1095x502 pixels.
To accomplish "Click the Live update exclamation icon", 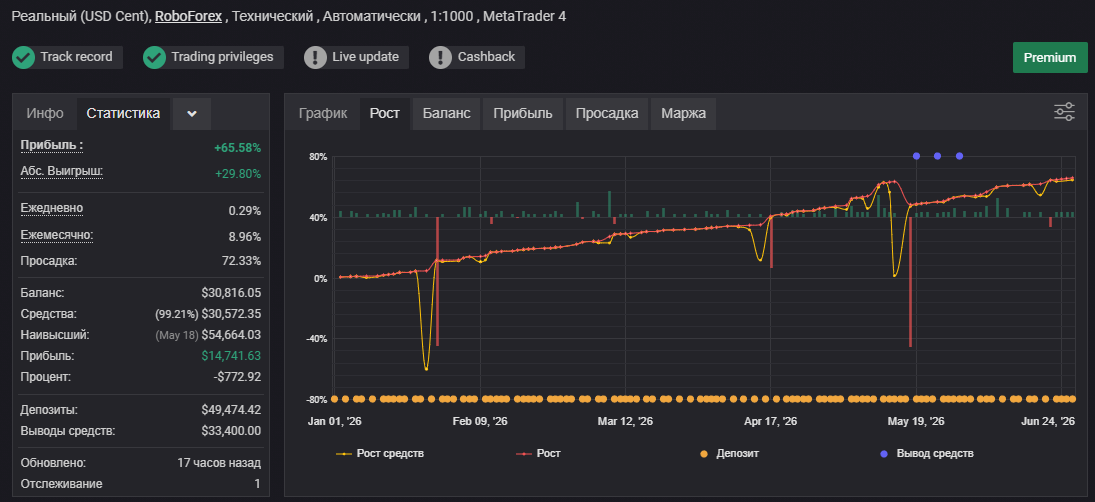I will 315,57.
